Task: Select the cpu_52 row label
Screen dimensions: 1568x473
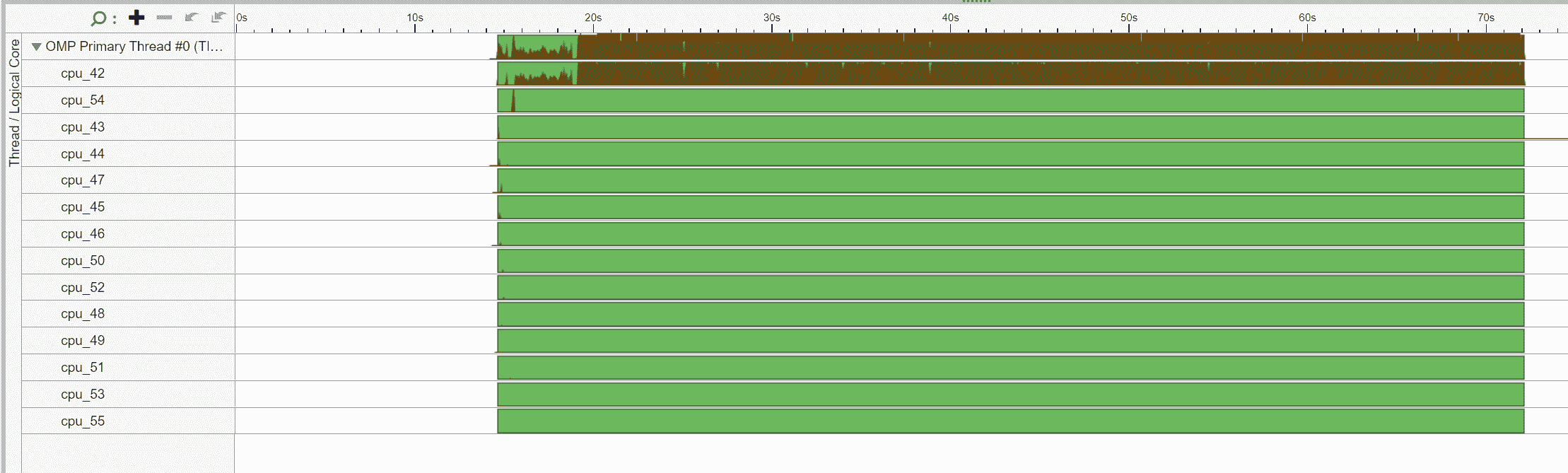Action: (83, 288)
